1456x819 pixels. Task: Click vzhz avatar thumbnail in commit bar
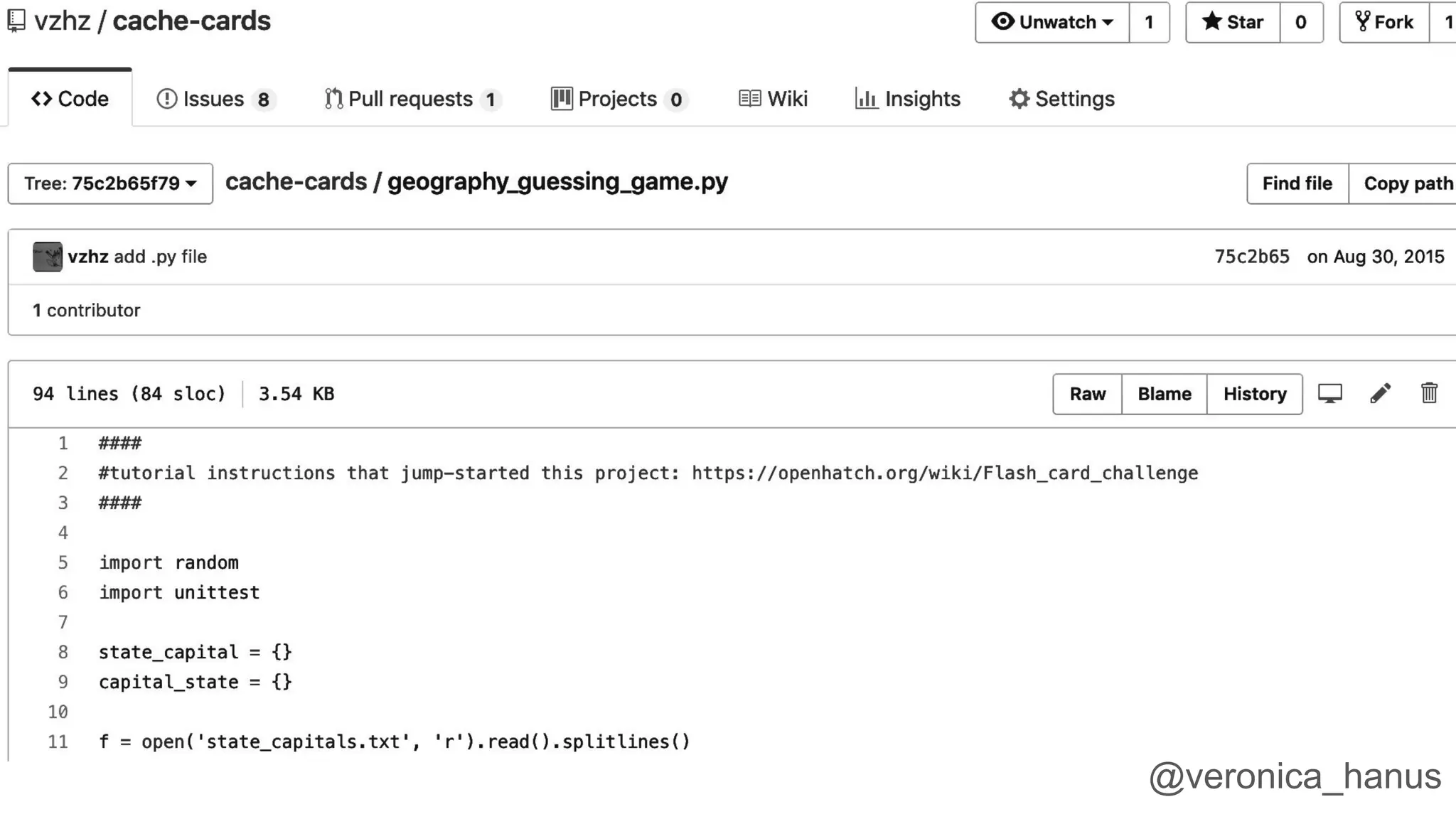[47, 257]
